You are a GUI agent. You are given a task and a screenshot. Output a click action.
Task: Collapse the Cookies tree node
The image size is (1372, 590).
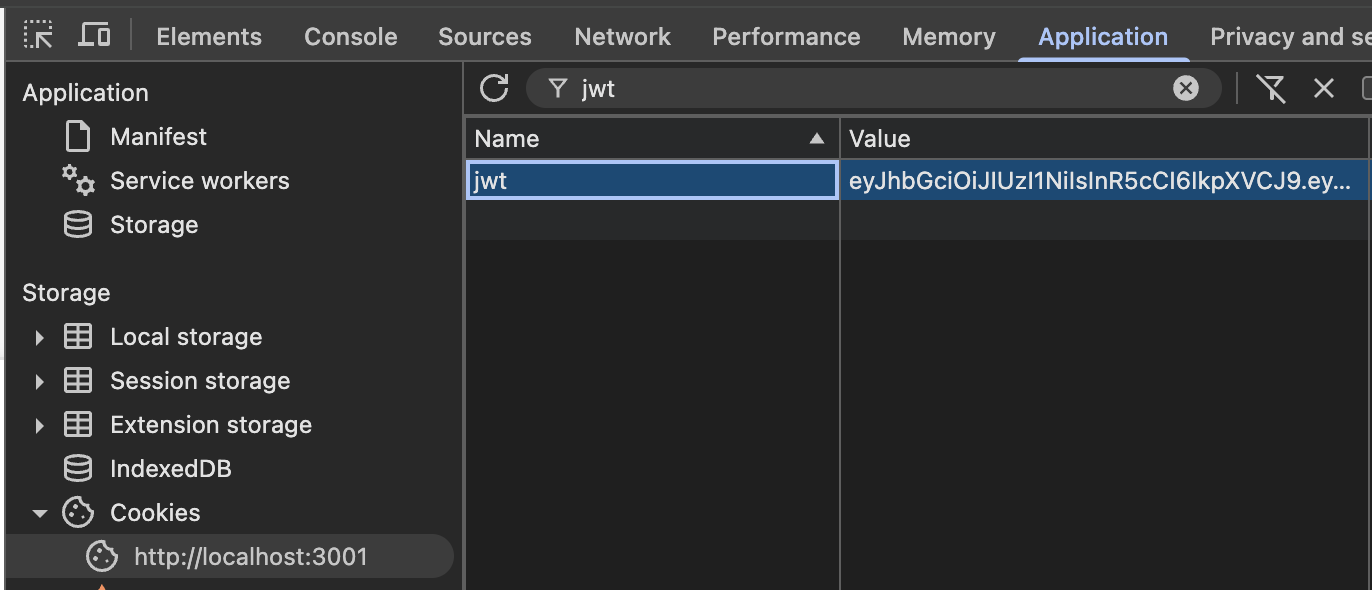39,513
